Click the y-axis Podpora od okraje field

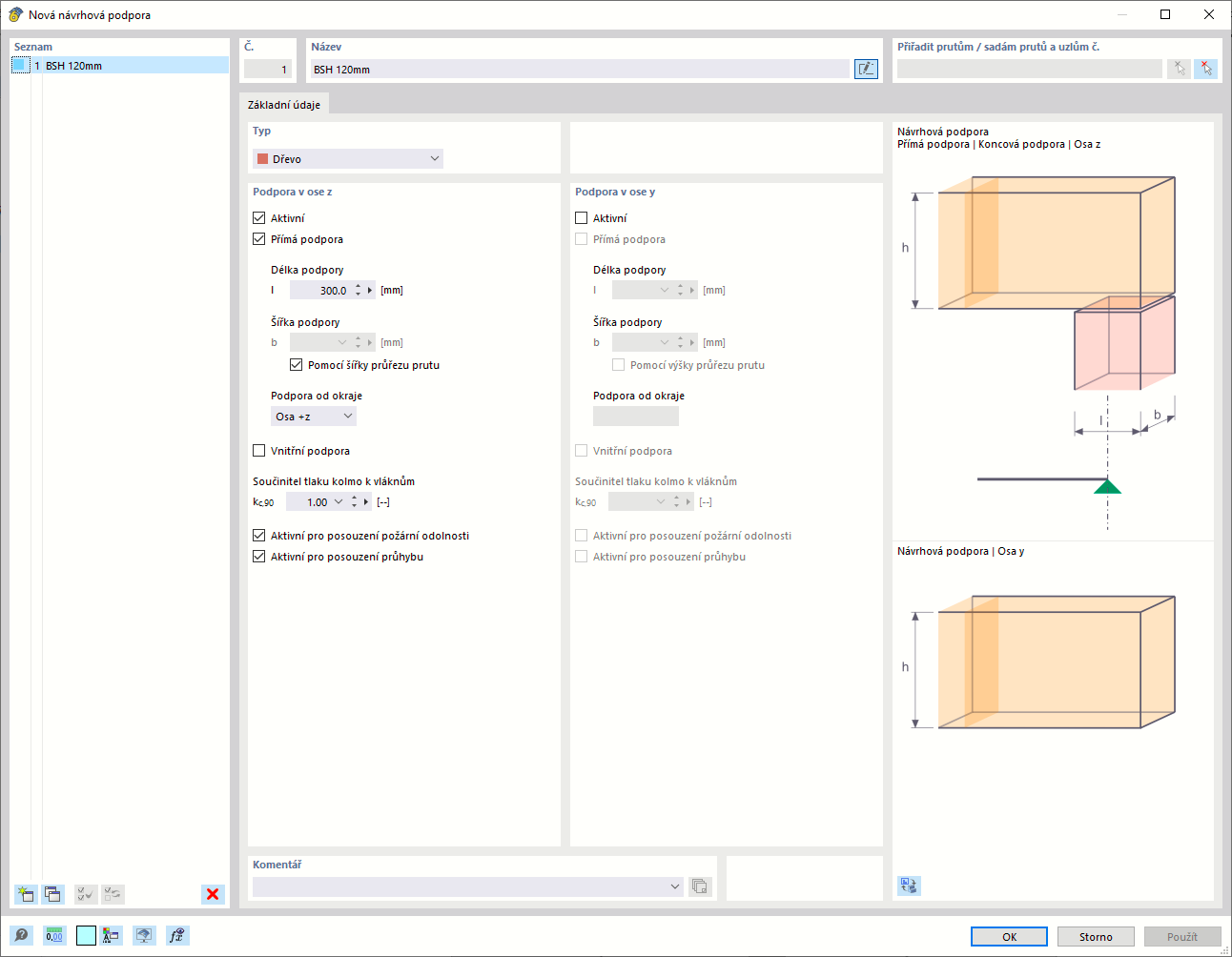tap(636, 417)
